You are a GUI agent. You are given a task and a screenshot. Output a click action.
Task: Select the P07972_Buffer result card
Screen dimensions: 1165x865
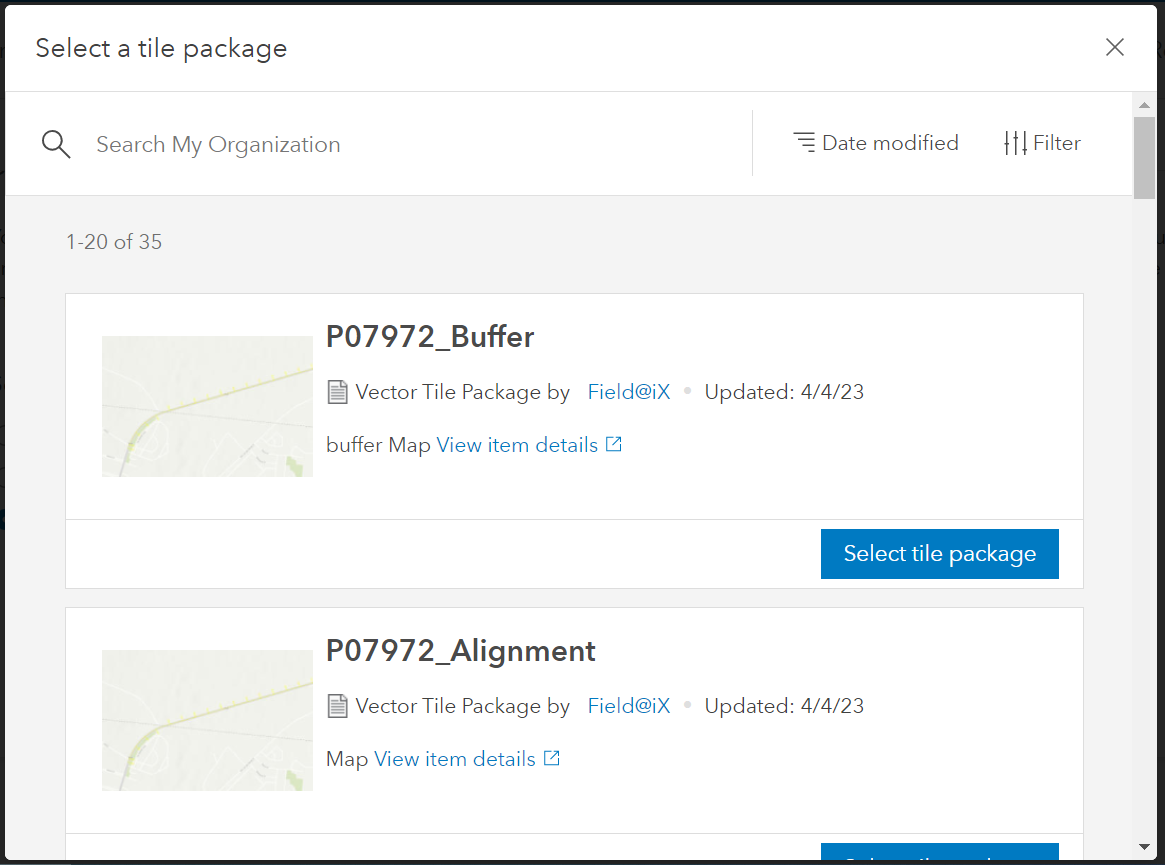point(939,553)
